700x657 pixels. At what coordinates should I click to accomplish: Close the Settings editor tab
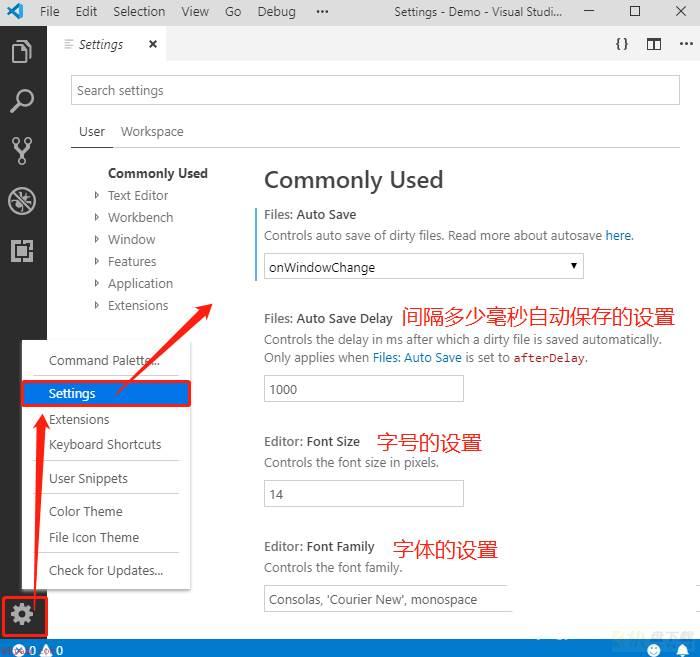(x=153, y=44)
